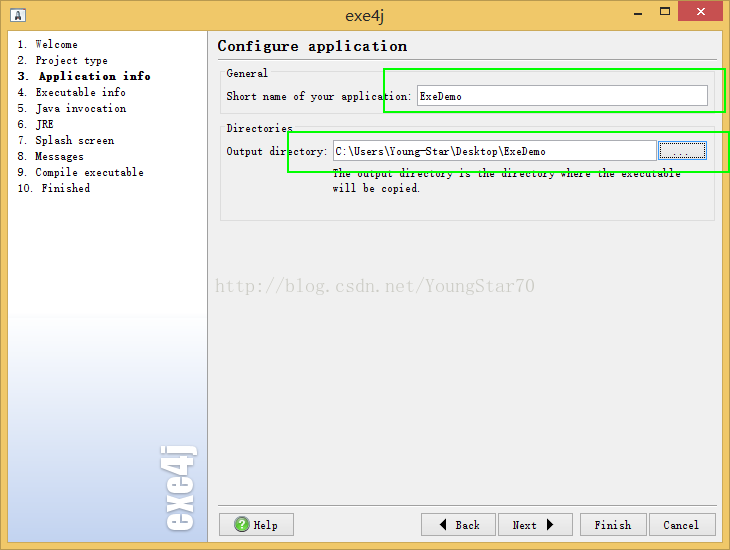
Task: Go to the Project type step
Action: 62,60
